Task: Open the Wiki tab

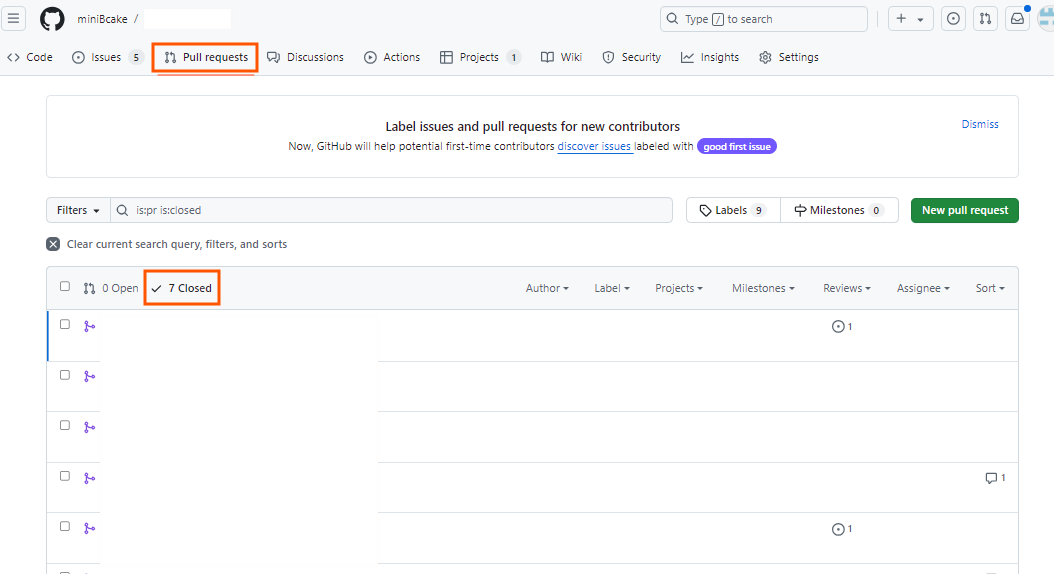Action: pyautogui.click(x=561, y=57)
